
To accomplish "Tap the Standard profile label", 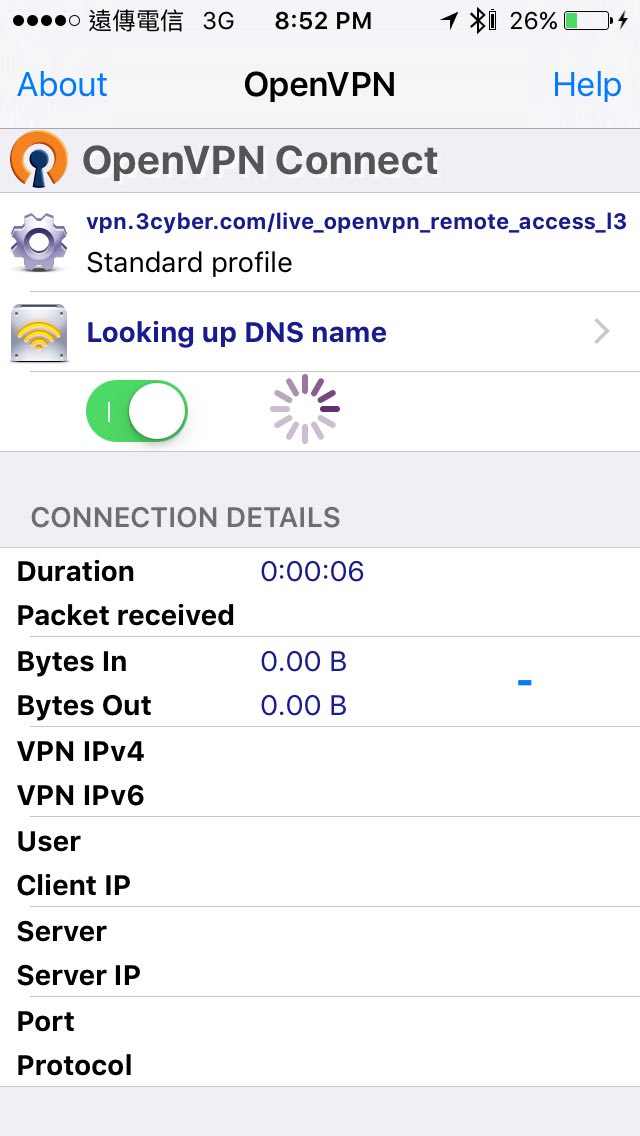I will pyautogui.click(x=190, y=263).
